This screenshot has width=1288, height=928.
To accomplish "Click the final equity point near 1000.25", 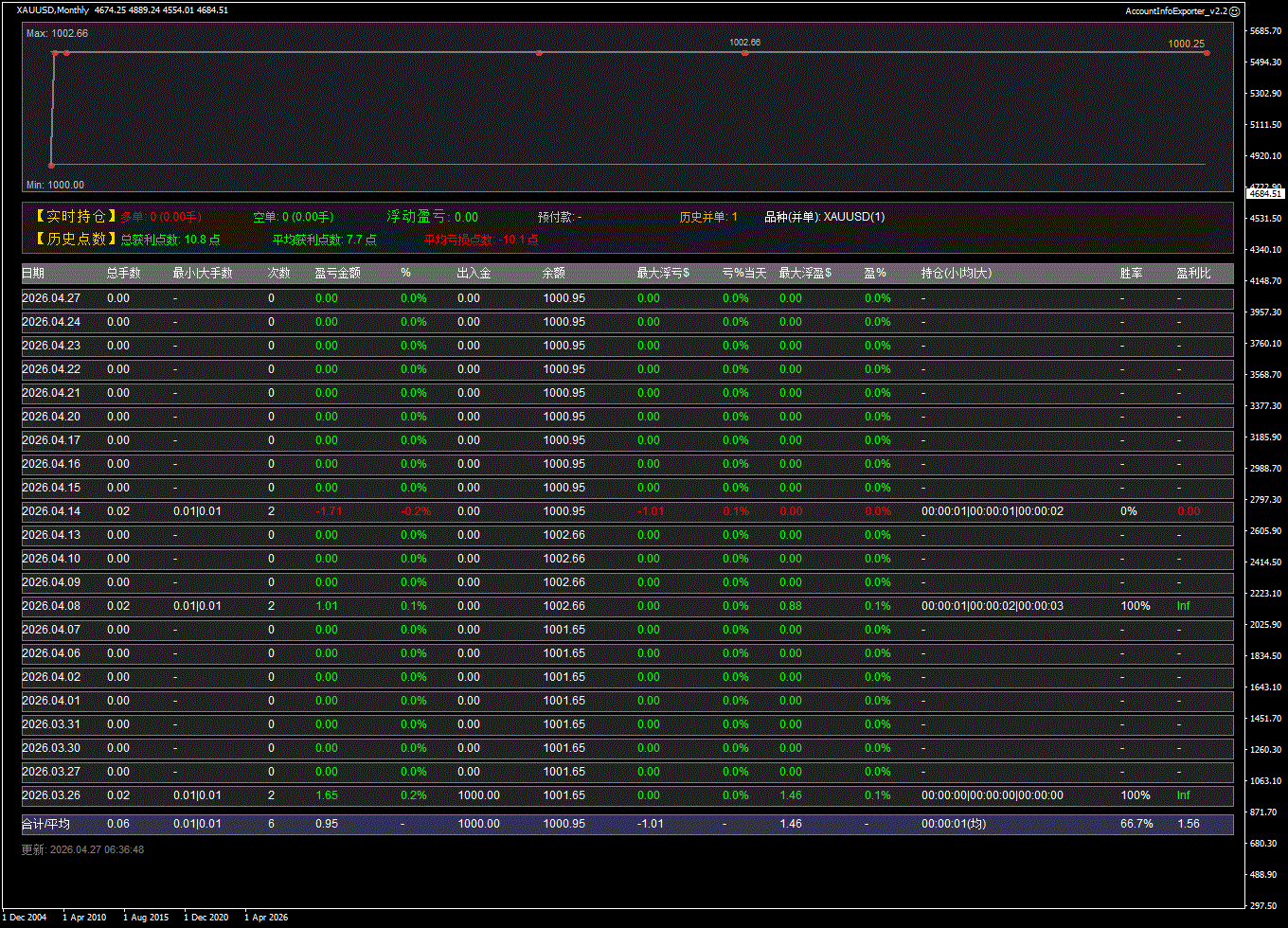I will tap(1207, 53).
